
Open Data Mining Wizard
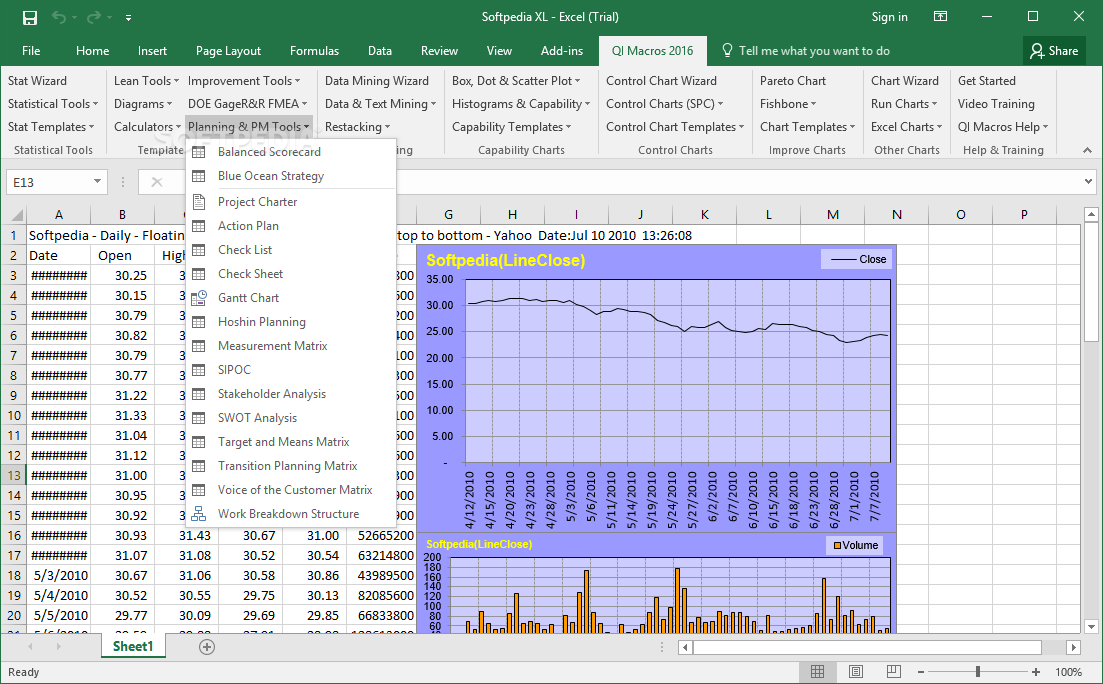[376, 81]
